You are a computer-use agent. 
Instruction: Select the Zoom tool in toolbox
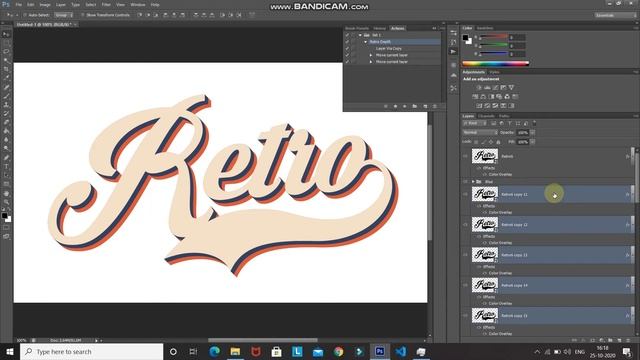coord(6,202)
